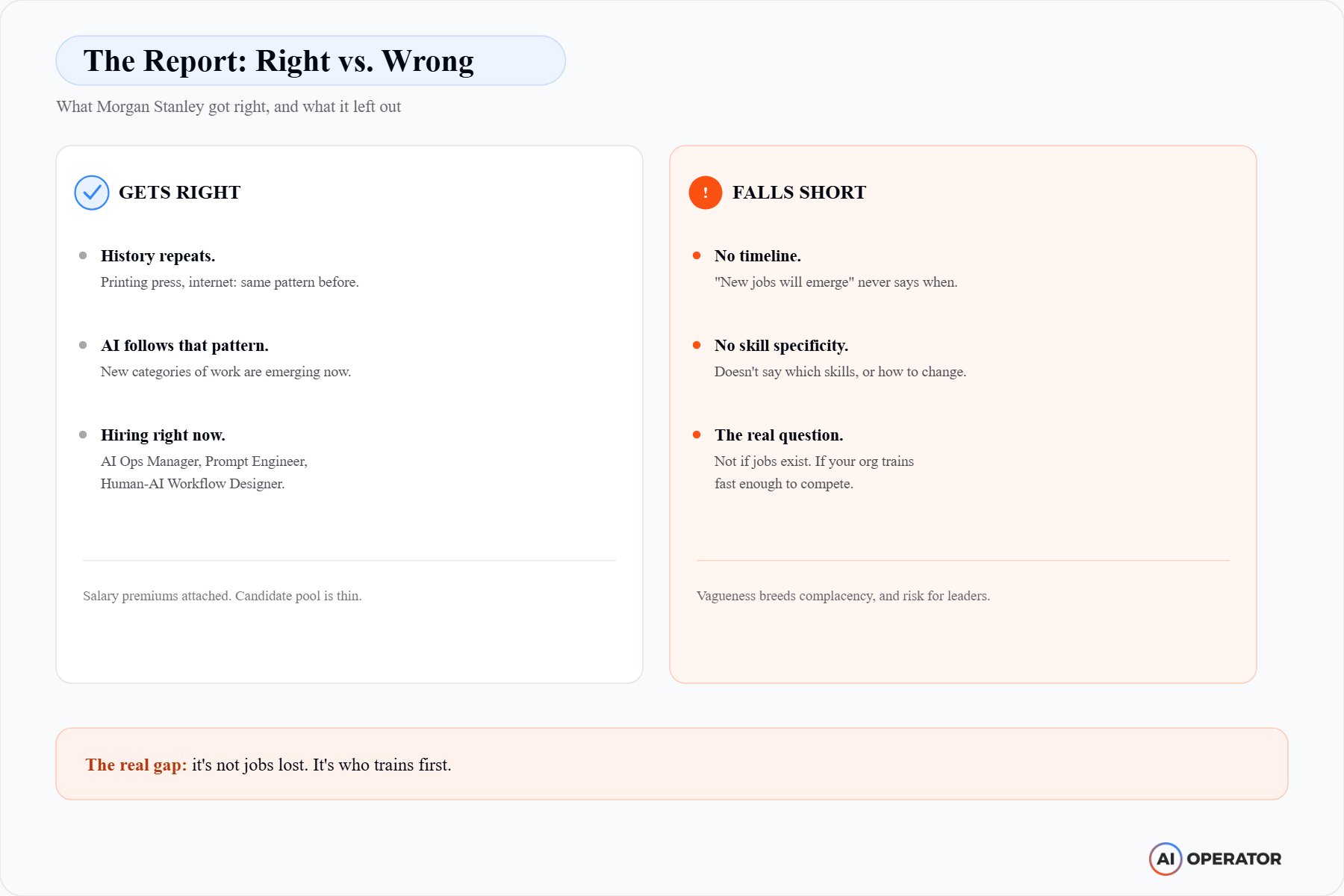Image resolution: width=1344 pixels, height=896 pixels.
Task: Click the Human-AI Workflow Designer text
Action: (x=193, y=484)
